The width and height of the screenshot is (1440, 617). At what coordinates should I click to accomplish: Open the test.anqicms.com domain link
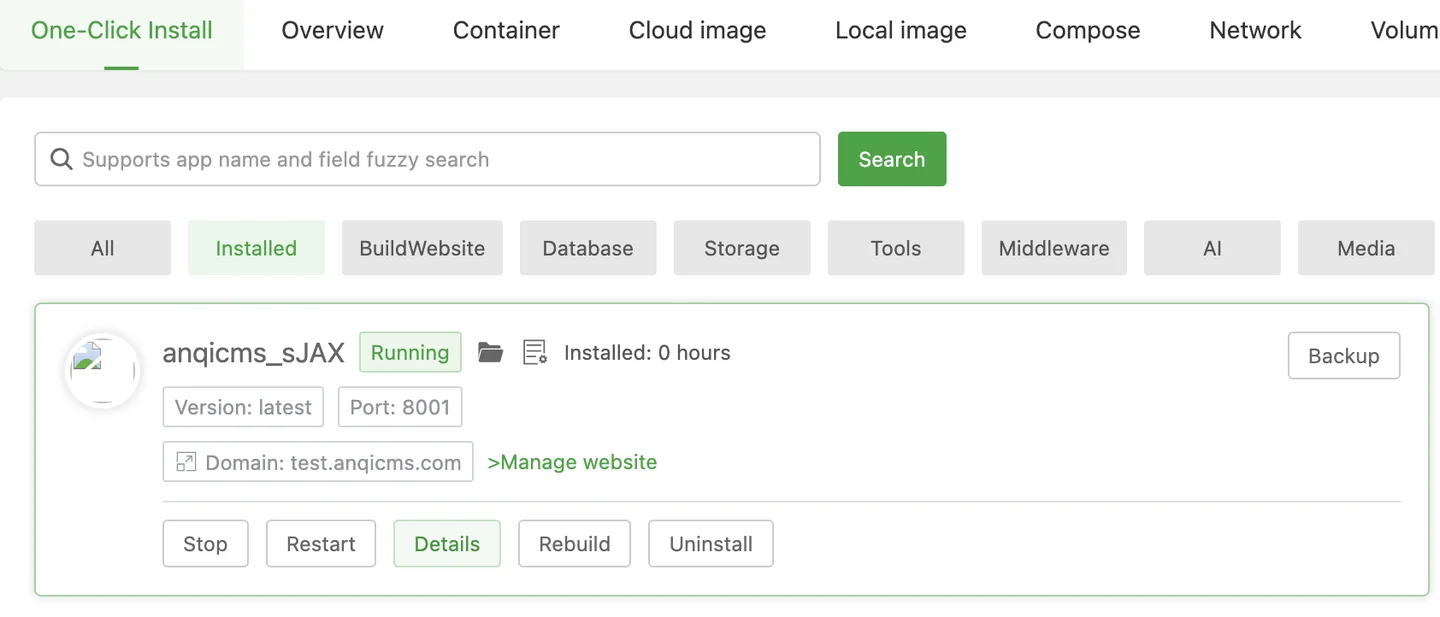click(318, 462)
